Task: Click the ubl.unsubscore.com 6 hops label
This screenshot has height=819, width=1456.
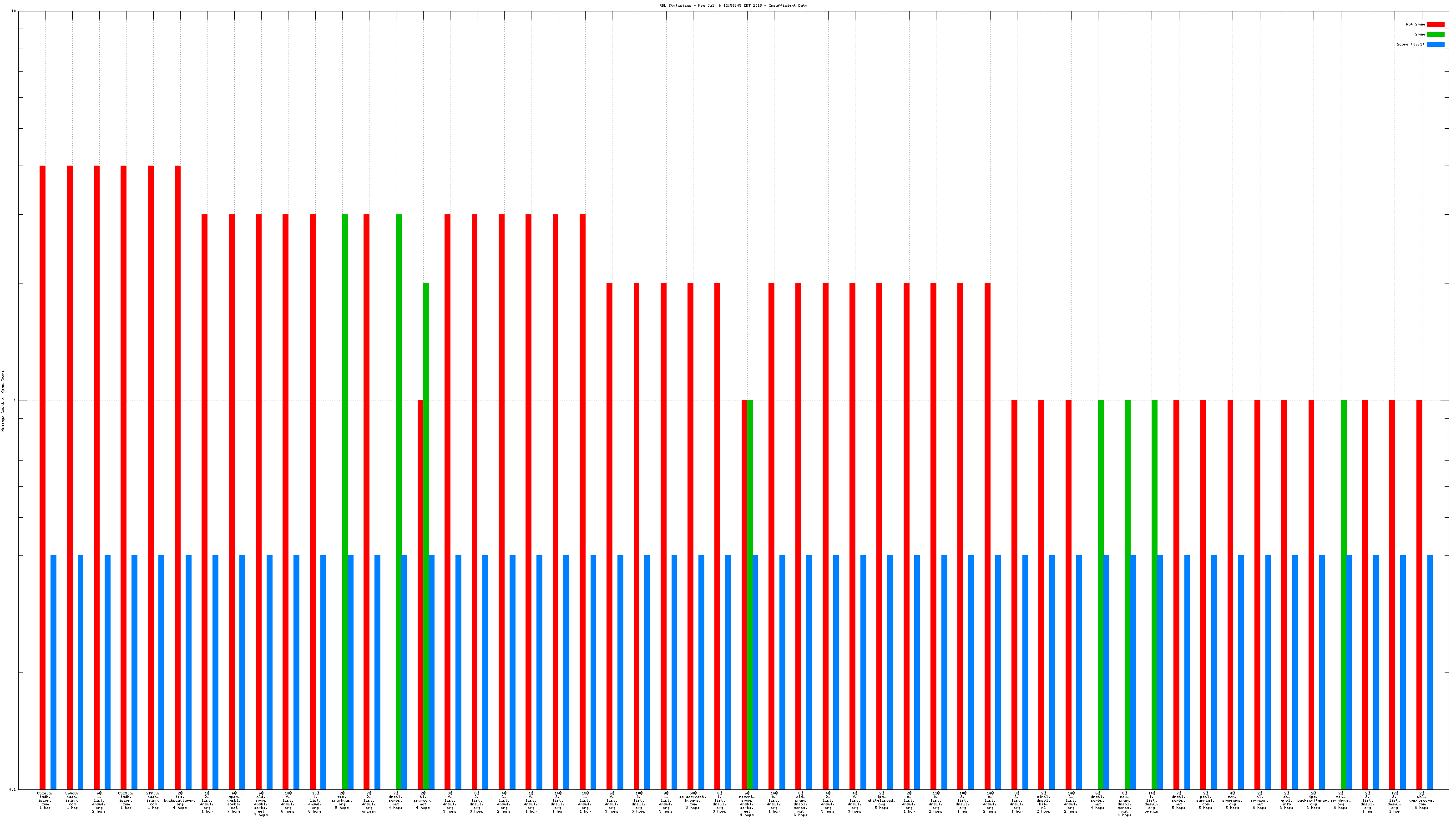Action: (x=1421, y=800)
